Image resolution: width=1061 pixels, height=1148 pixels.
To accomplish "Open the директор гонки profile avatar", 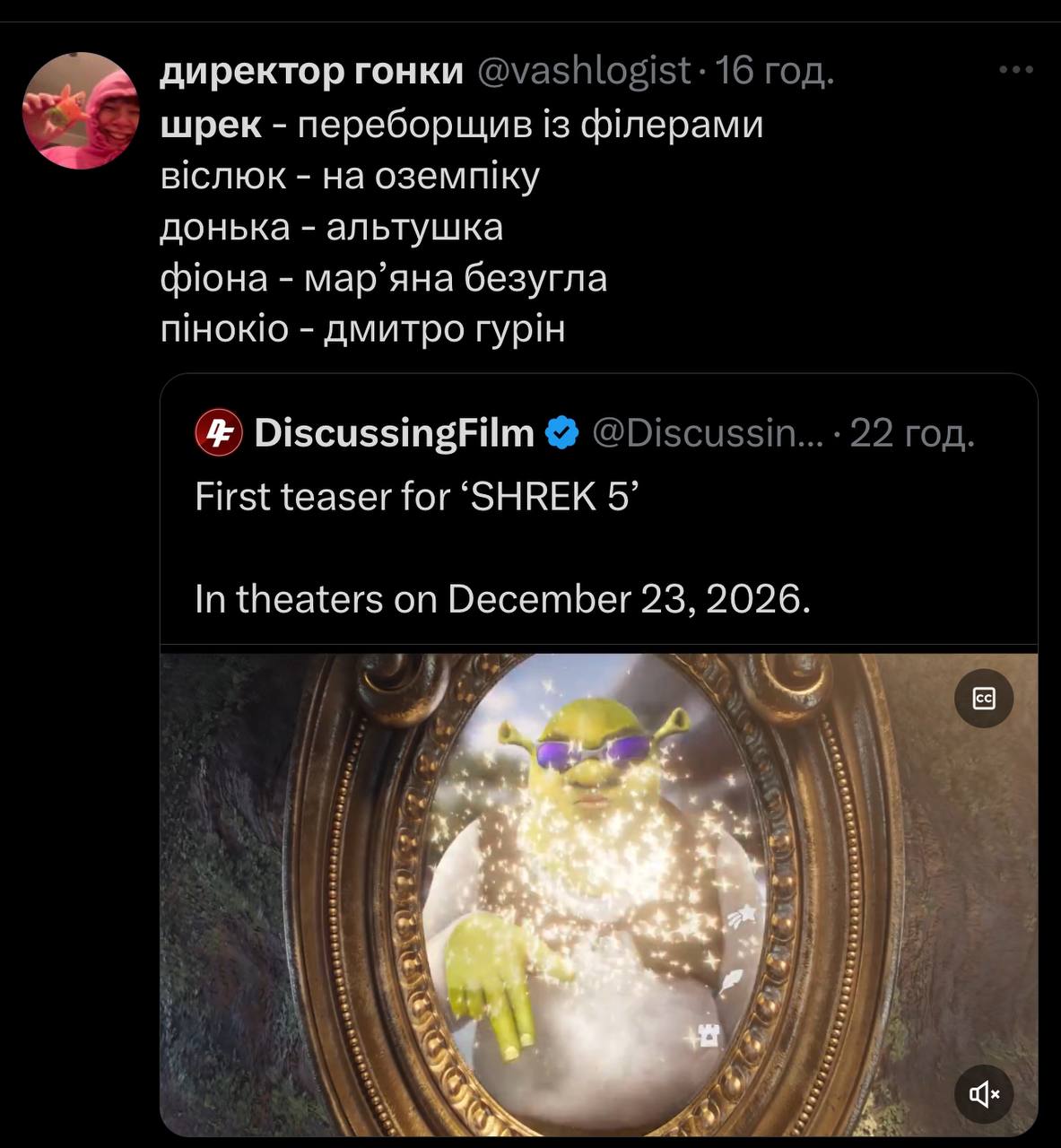I will click(80, 110).
